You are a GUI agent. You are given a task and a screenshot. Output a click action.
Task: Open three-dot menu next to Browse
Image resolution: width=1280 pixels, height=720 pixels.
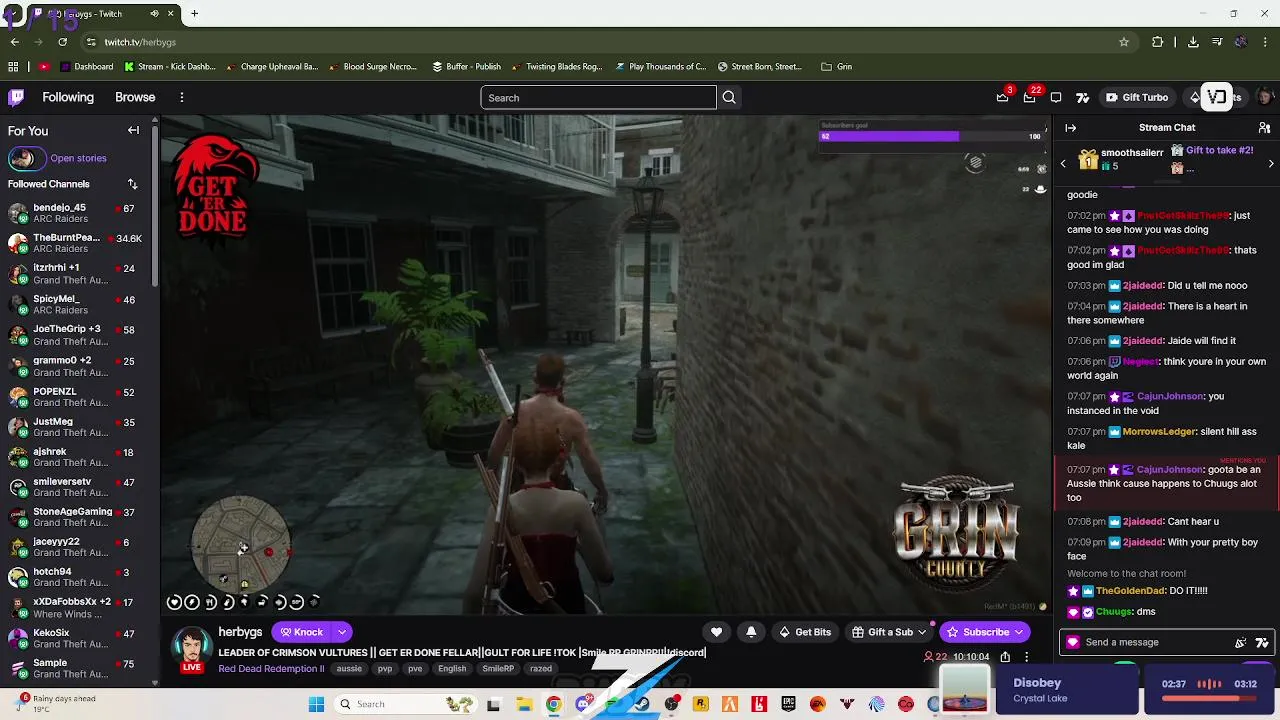(x=181, y=97)
